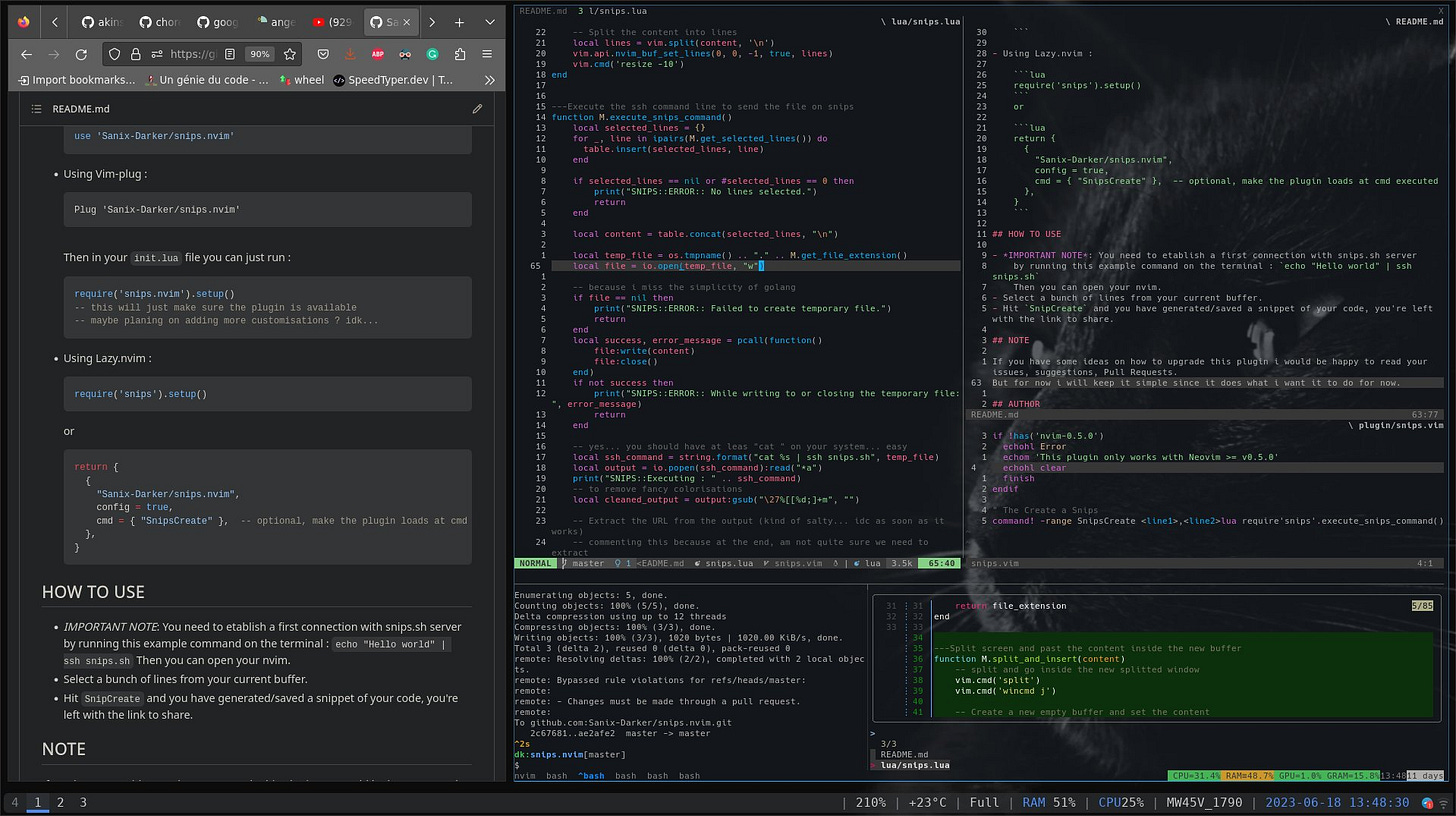Show more bookmarks with double chevron

point(489,80)
